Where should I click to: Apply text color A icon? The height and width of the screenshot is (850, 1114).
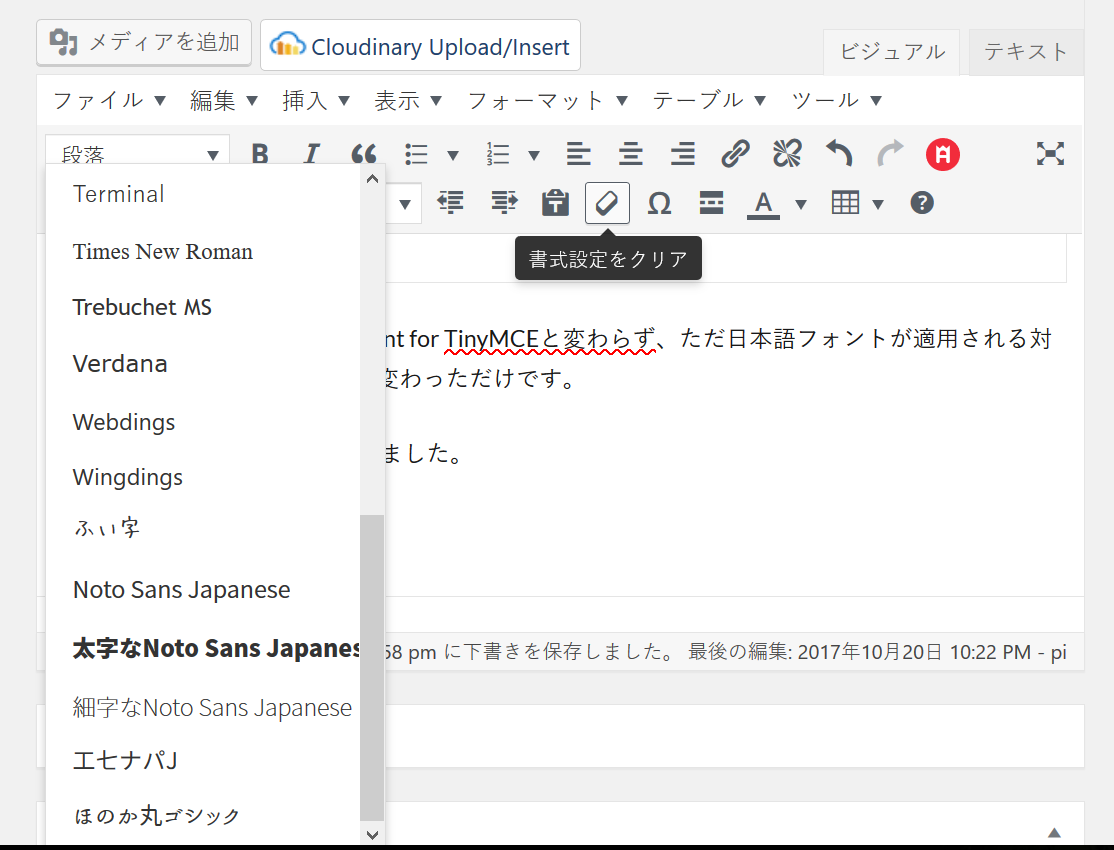tap(763, 203)
